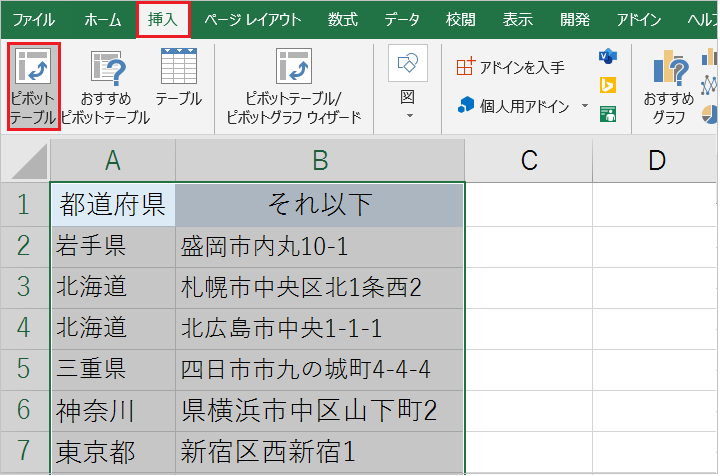Open the 数式 tab
The image size is (720, 476).
coord(343,20)
